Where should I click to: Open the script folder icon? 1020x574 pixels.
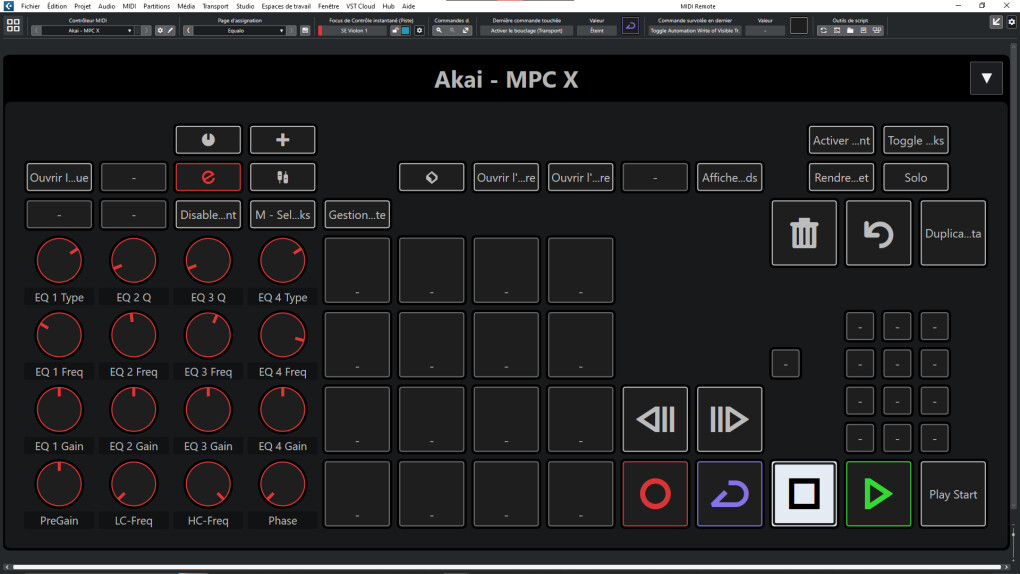coord(850,31)
